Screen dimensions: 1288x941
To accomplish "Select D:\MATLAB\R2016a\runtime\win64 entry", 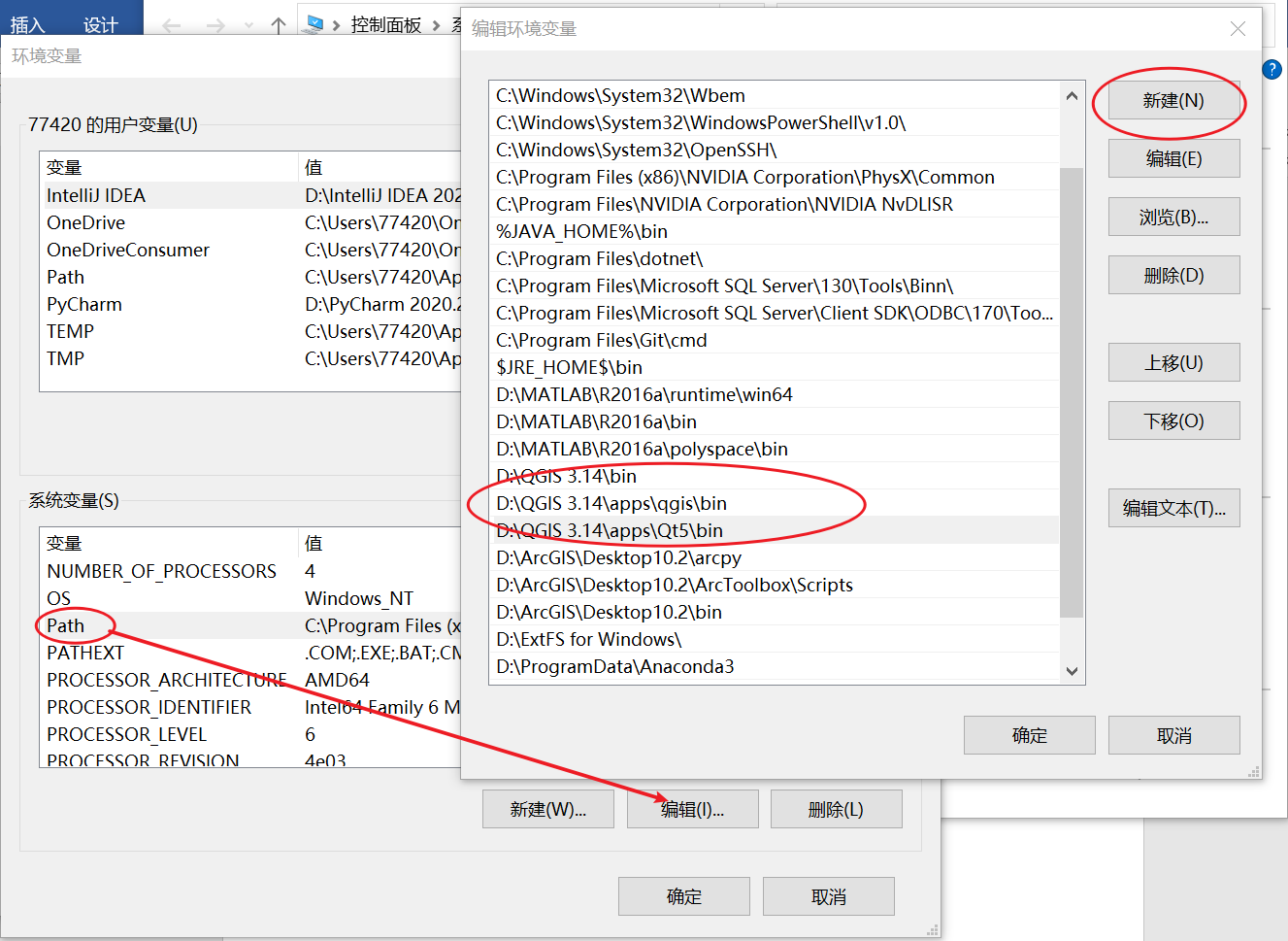I will 775,394.
